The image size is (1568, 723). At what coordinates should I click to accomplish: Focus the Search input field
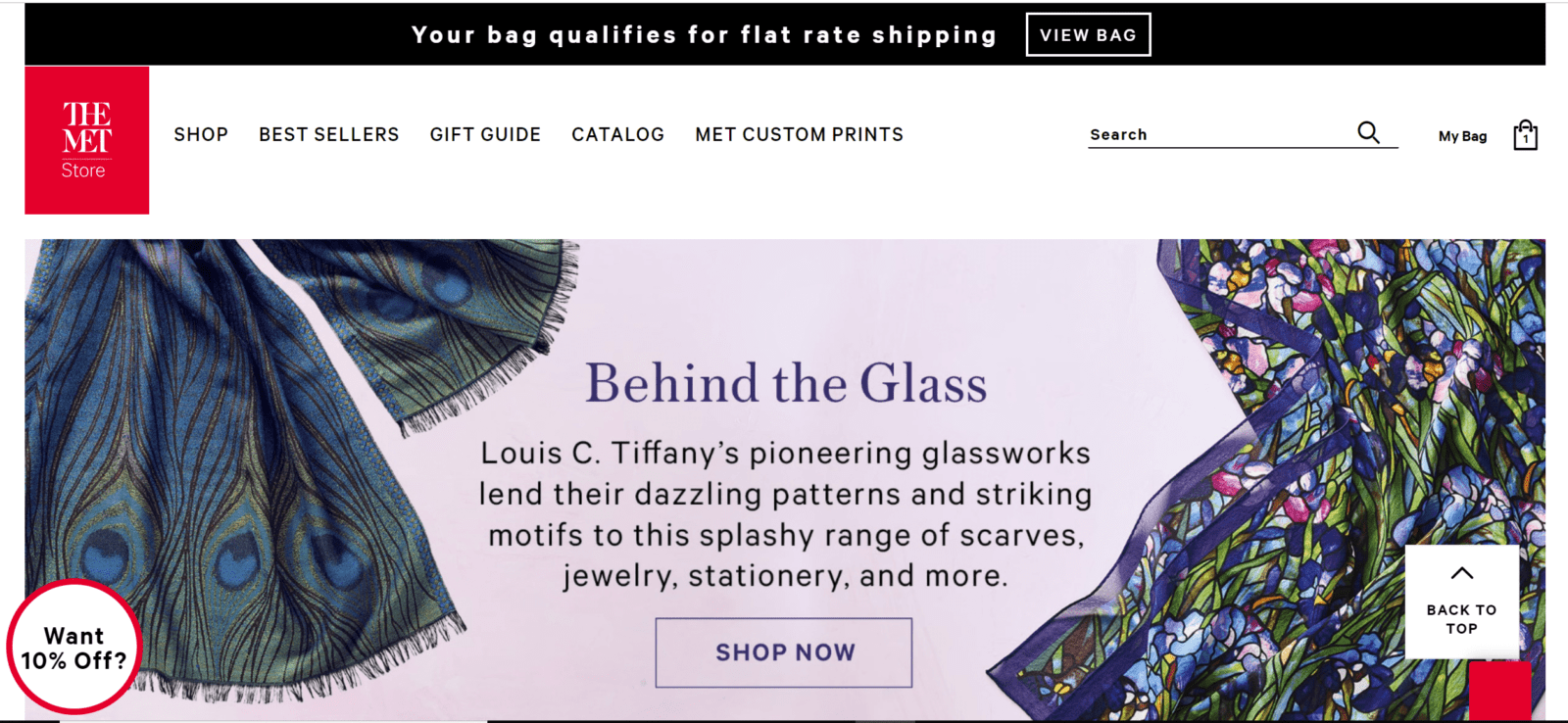(1215, 134)
